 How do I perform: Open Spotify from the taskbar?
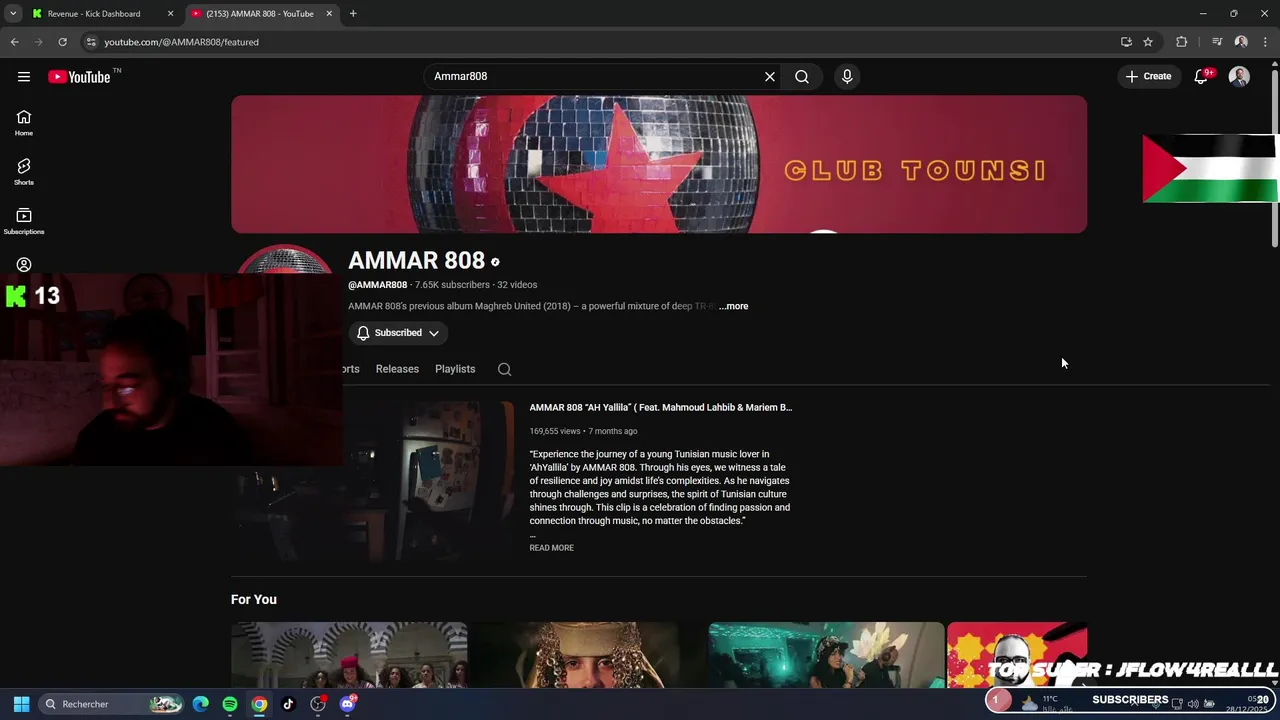230,704
